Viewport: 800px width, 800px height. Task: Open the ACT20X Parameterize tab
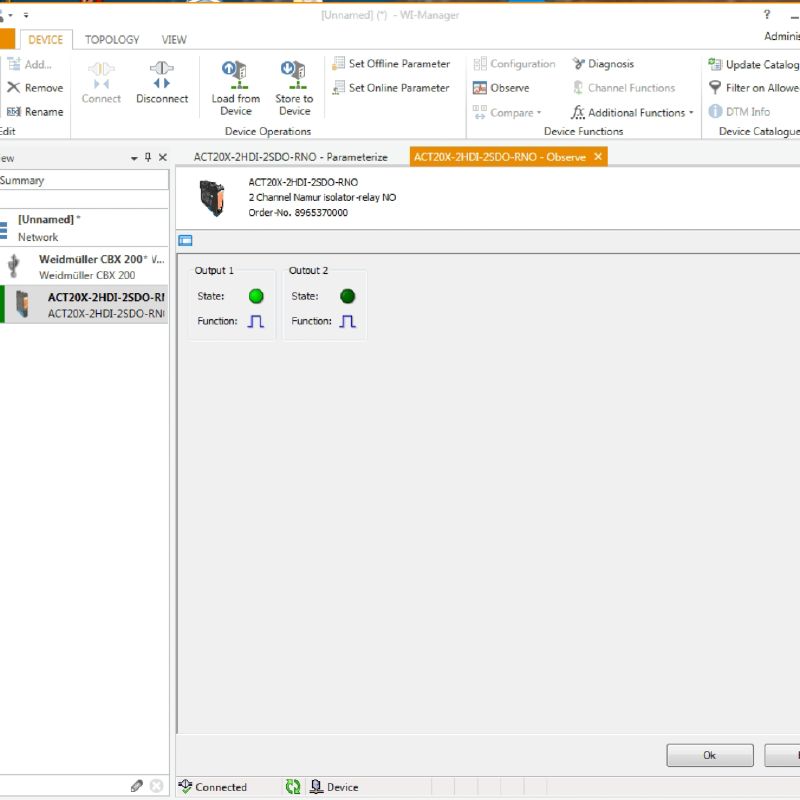tap(290, 157)
